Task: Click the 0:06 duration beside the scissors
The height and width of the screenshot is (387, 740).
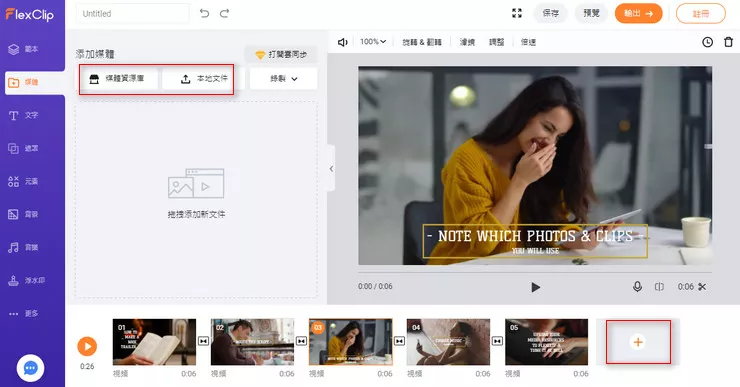Action: click(686, 286)
